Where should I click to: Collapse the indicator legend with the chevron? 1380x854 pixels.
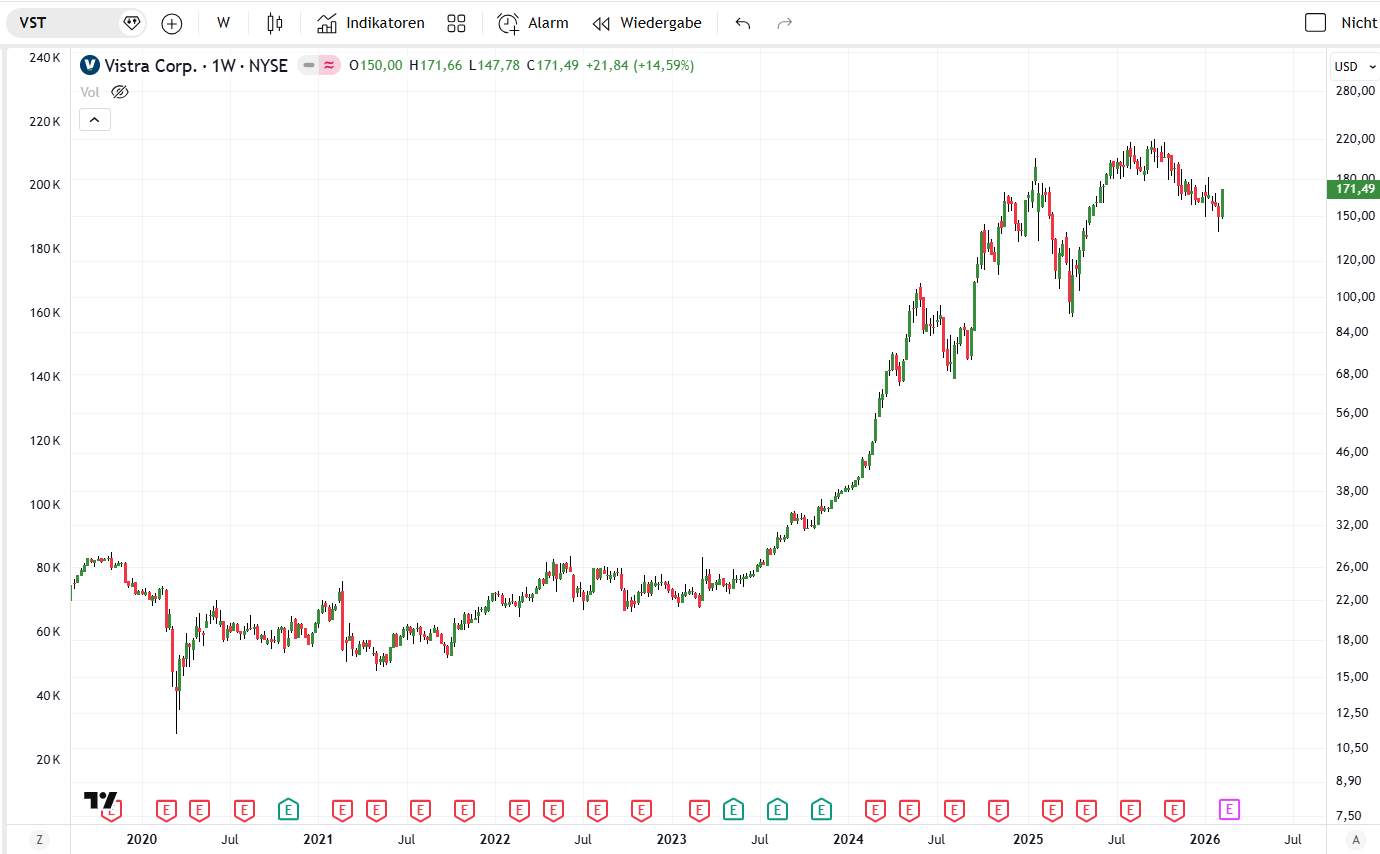tap(95, 120)
